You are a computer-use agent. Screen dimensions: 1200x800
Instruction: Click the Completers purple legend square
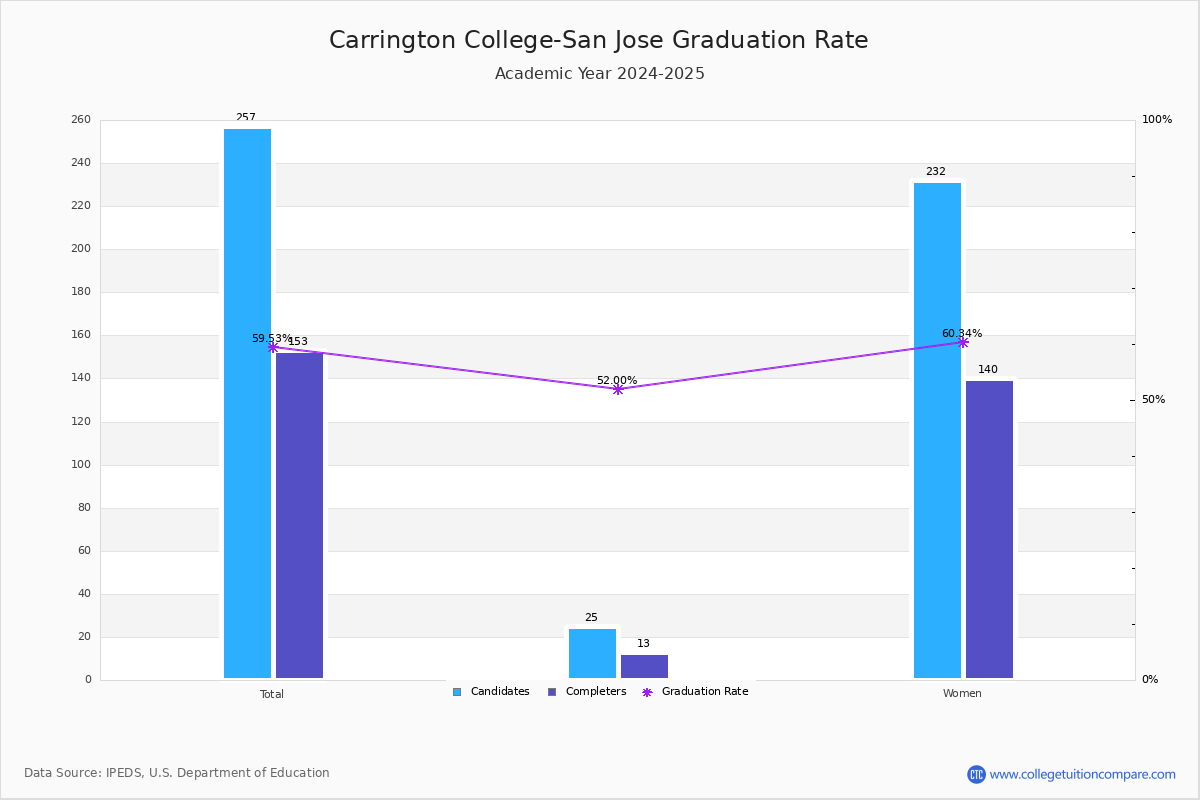(x=552, y=692)
